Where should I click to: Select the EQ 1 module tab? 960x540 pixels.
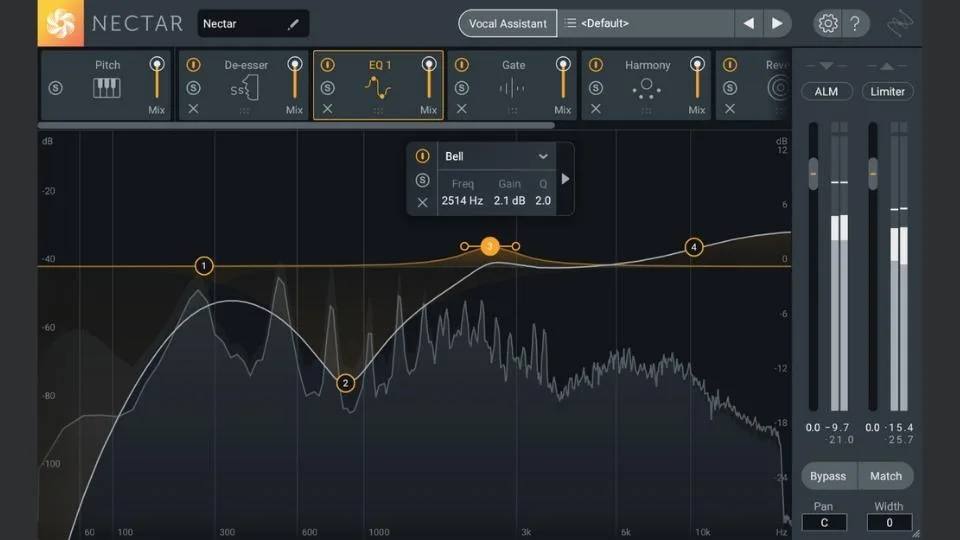378,85
